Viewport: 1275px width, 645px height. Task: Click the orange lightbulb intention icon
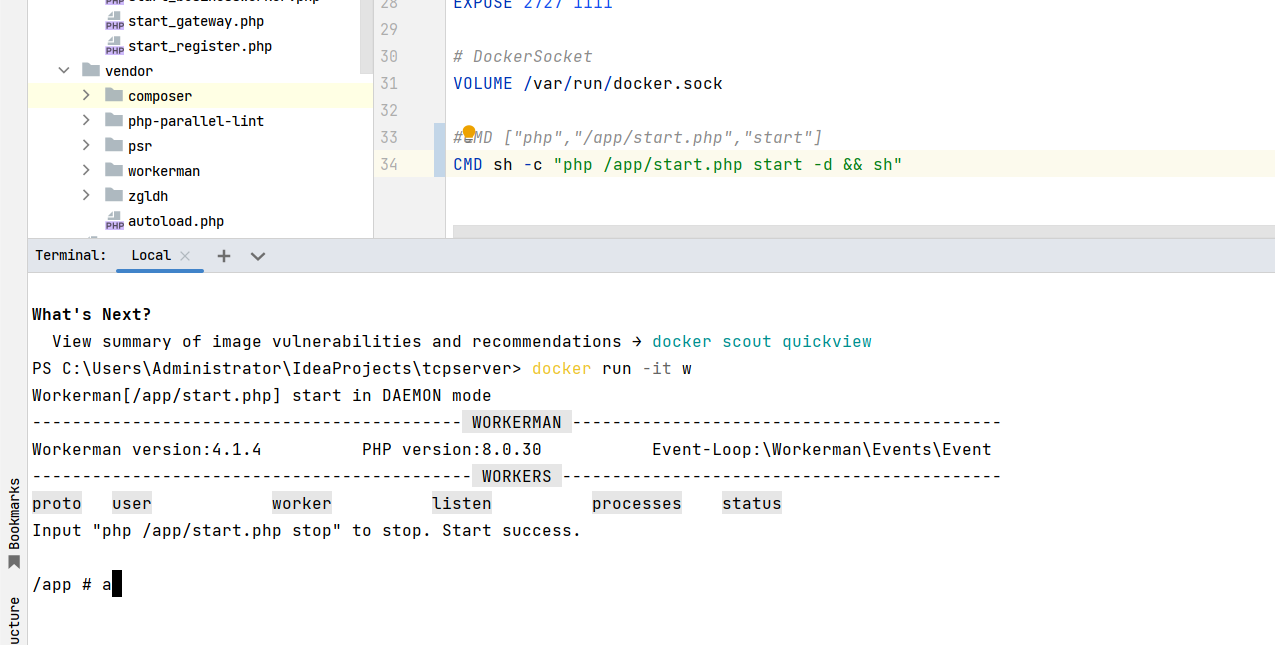(x=469, y=133)
